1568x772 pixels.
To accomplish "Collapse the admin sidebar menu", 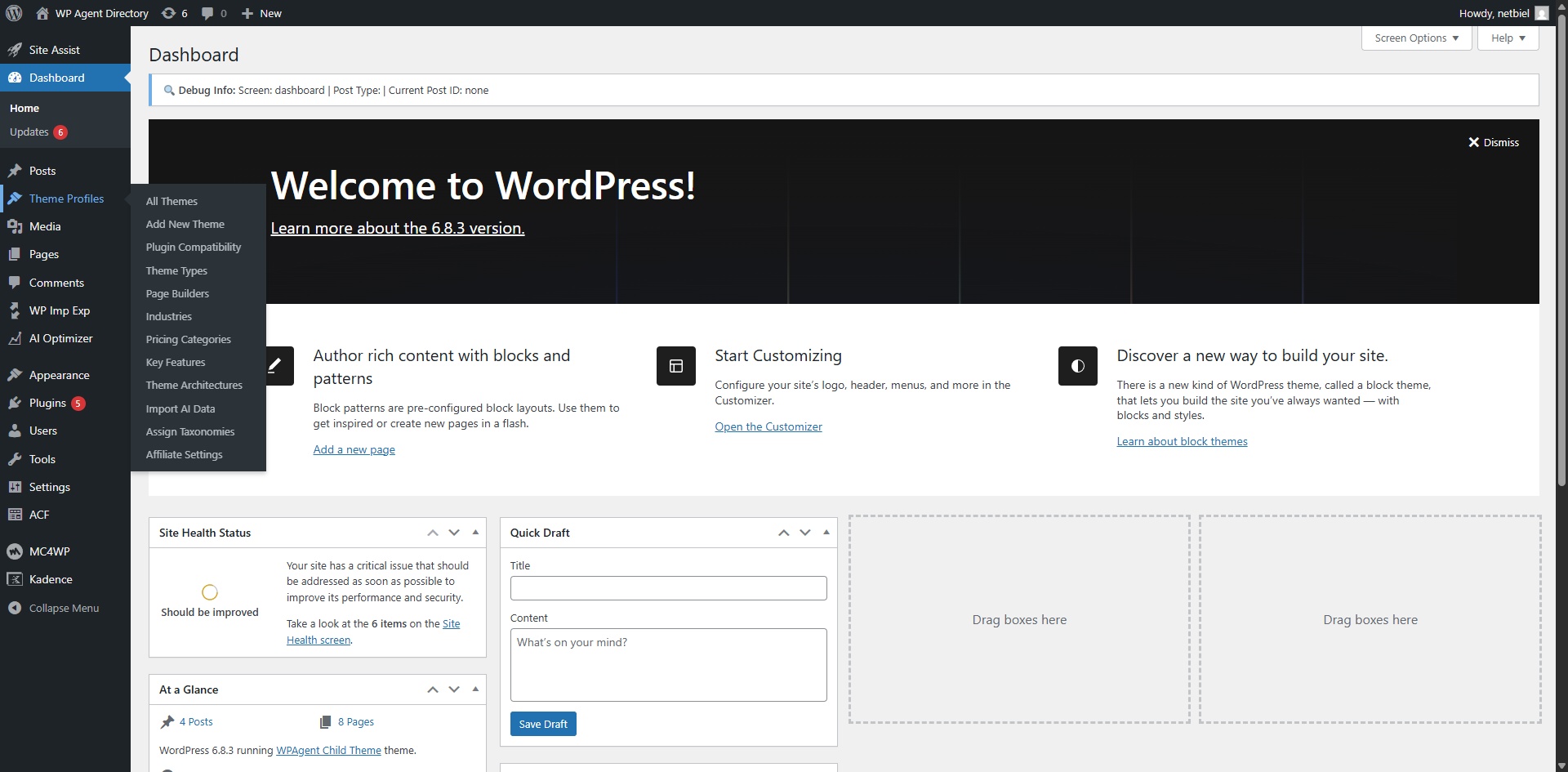I will point(54,608).
